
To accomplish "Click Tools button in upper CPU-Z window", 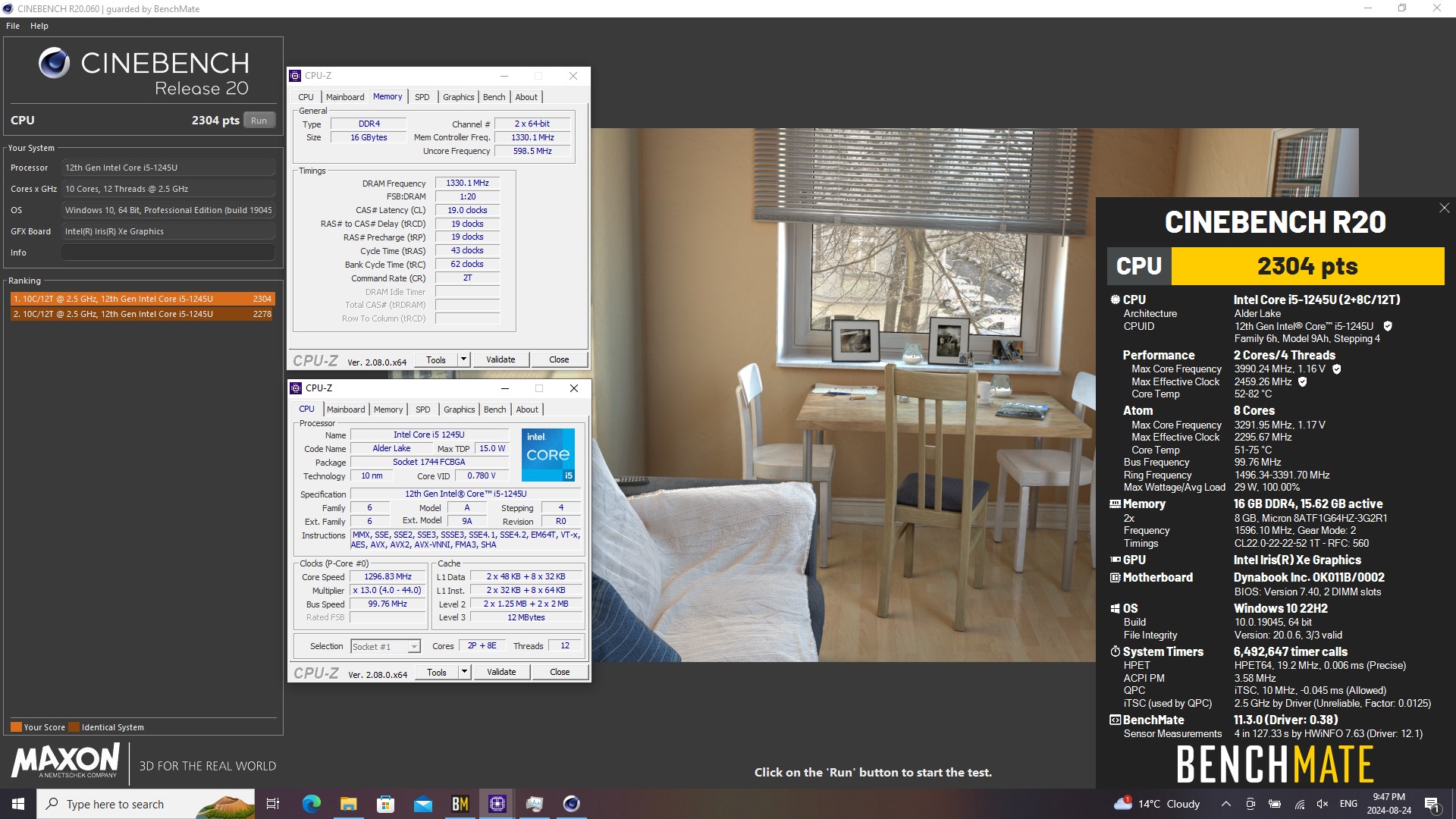I will [x=436, y=360].
